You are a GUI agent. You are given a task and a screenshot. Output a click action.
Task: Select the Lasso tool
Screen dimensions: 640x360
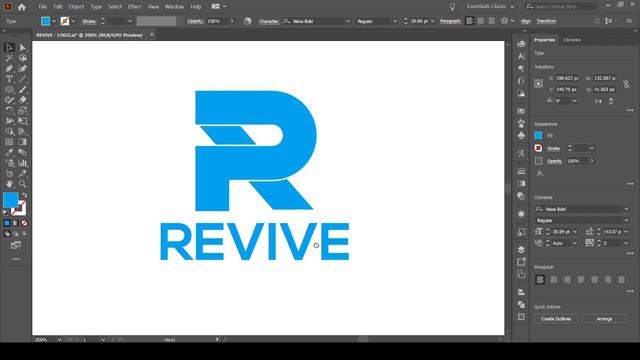pyautogui.click(x=22, y=58)
